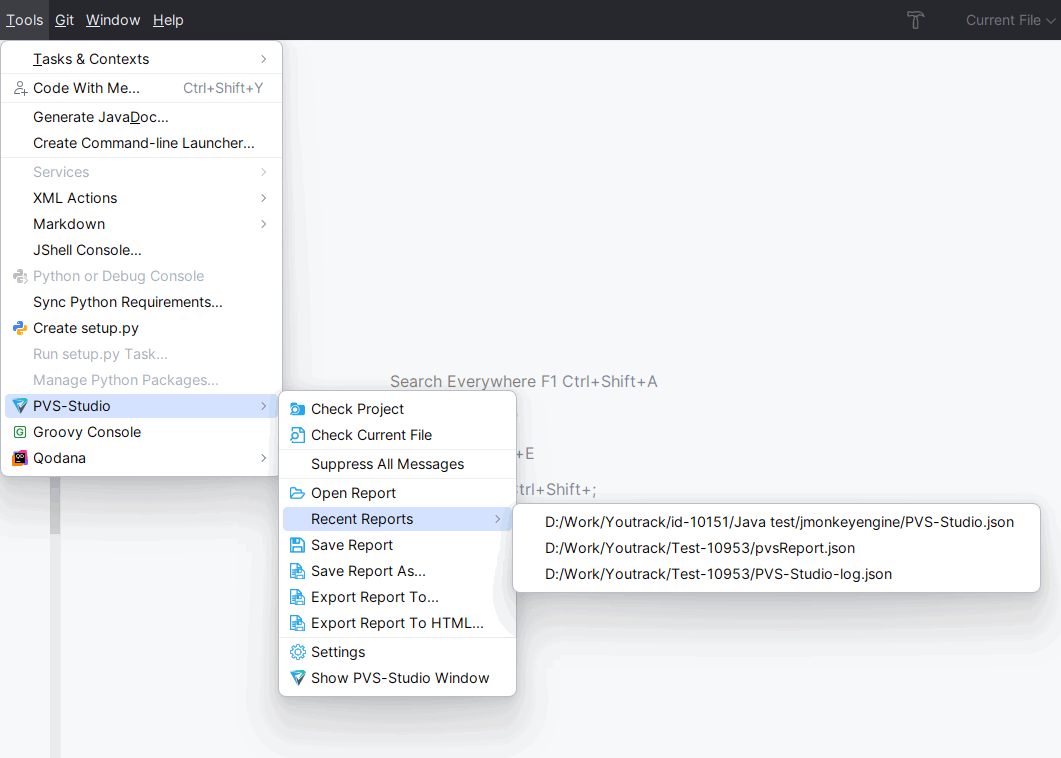This screenshot has height=758, width=1061.
Task: Click the Save Report disk icon
Action: click(297, 545)
